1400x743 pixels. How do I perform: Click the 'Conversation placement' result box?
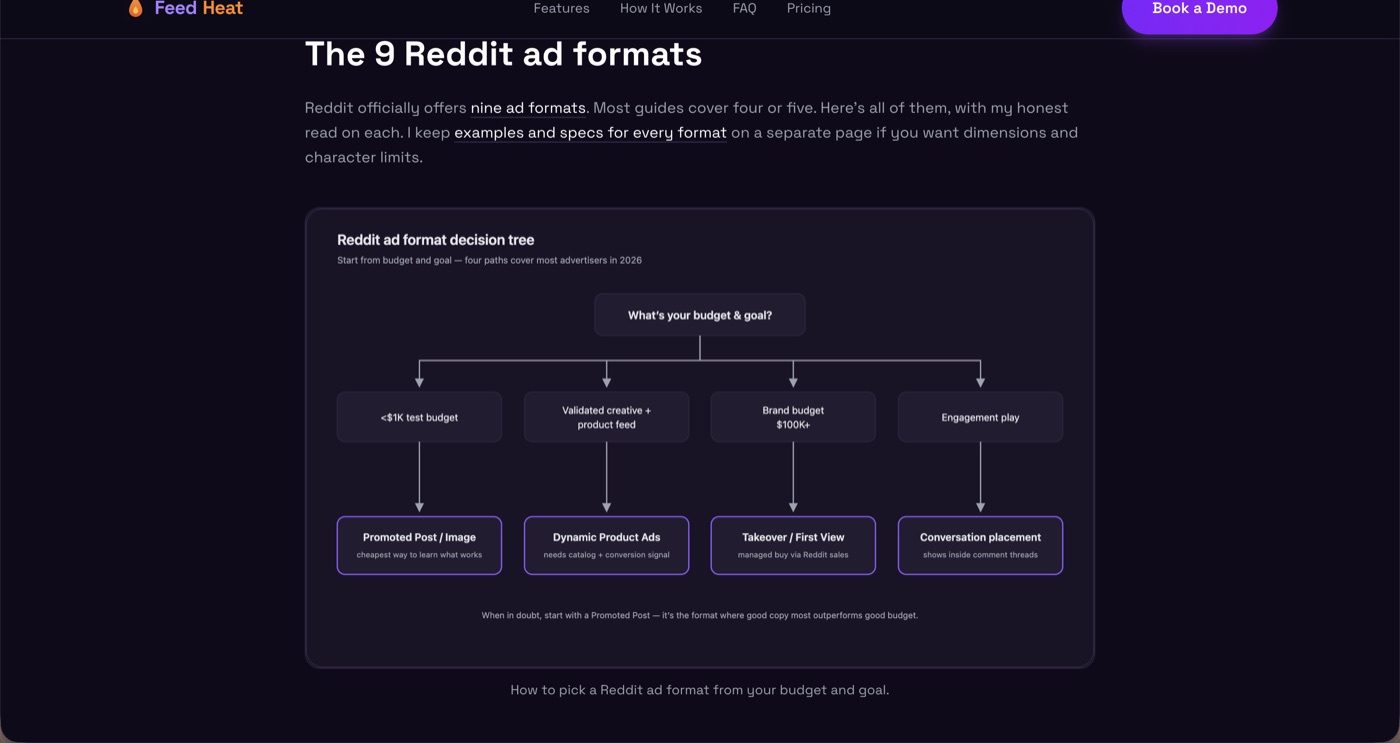point(980,545)
